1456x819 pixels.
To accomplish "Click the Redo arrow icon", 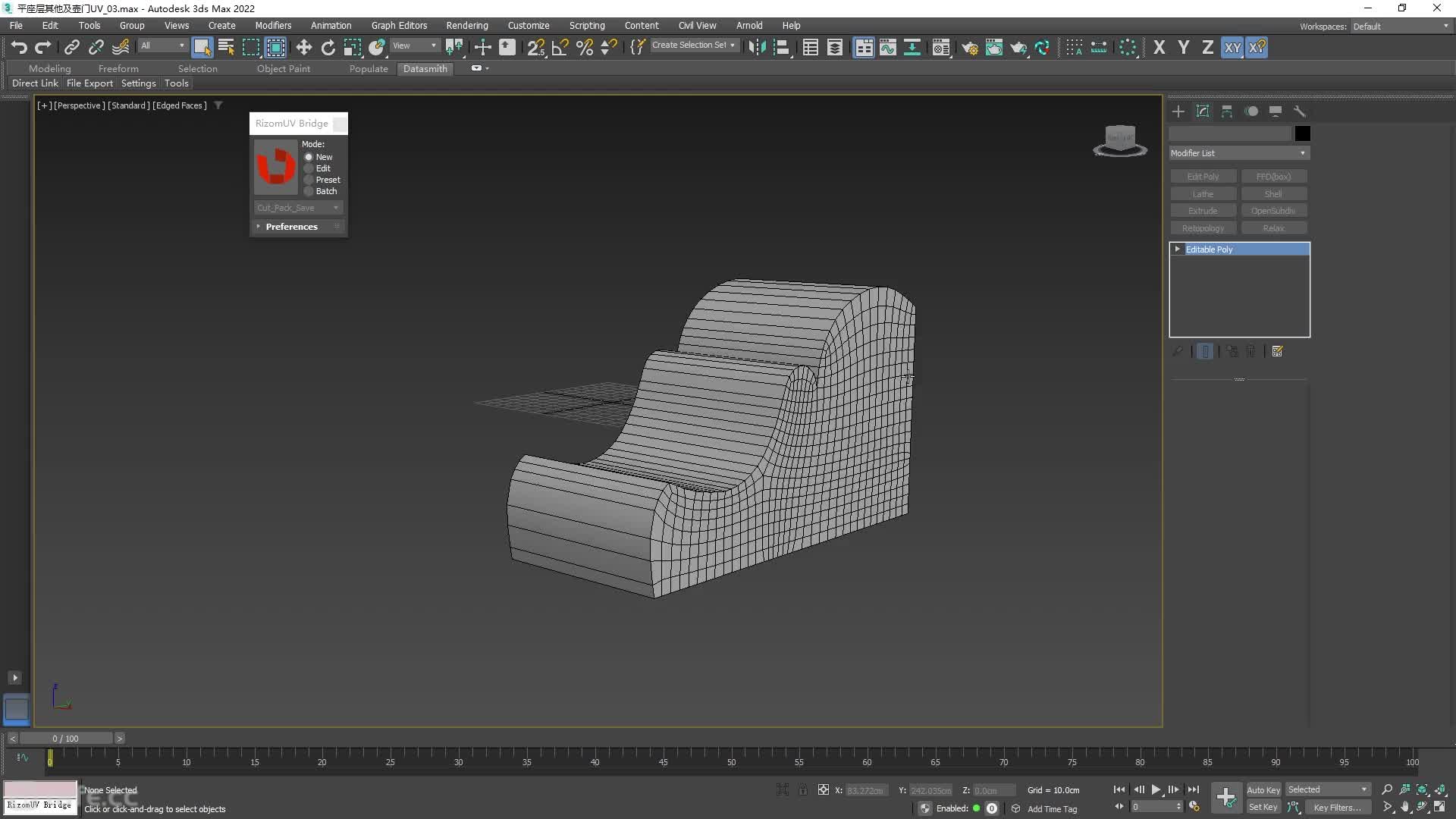I will pos(43,47).
